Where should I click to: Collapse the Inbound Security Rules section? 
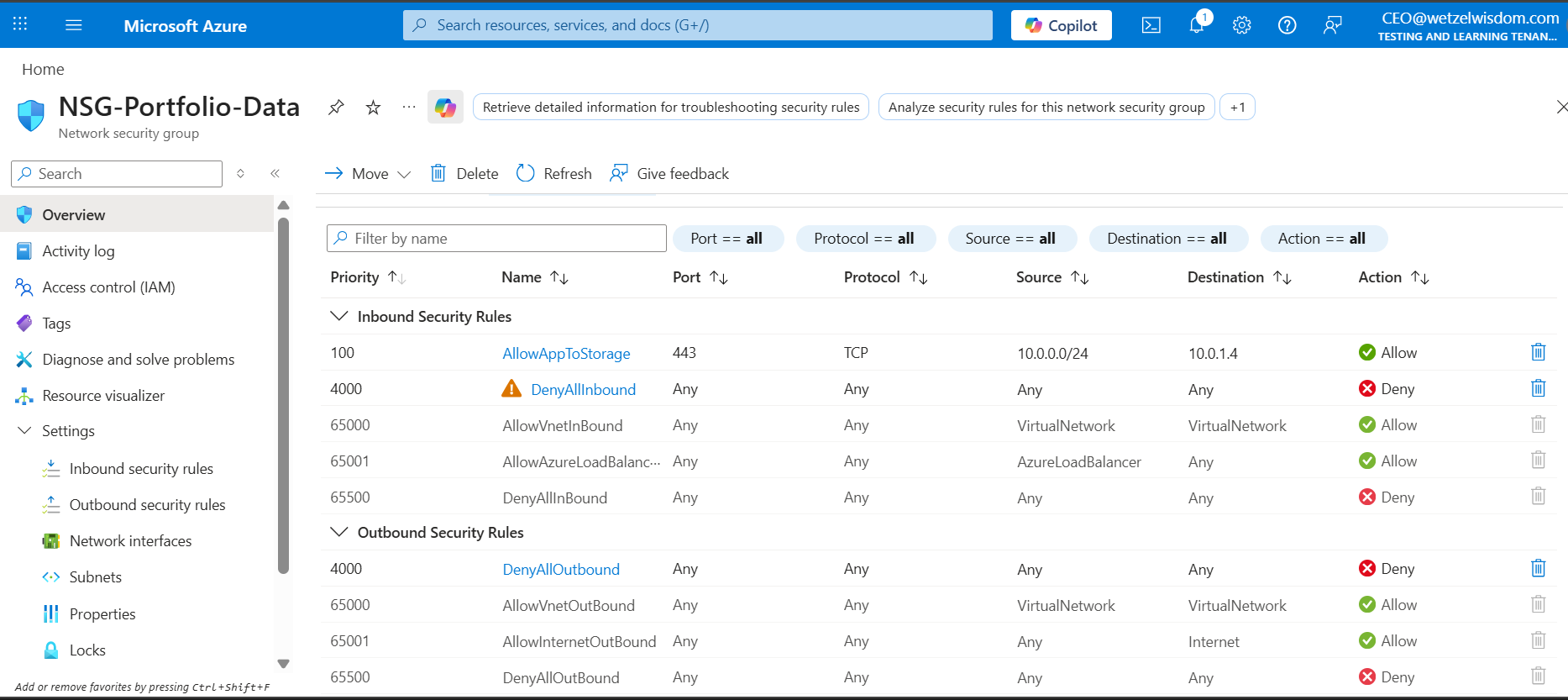(339, 316)
